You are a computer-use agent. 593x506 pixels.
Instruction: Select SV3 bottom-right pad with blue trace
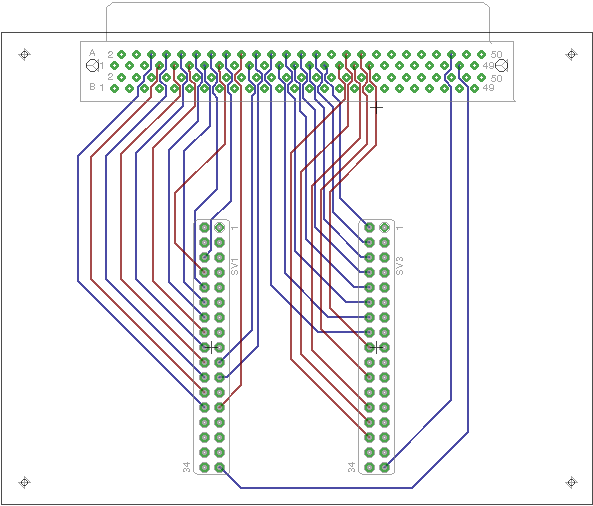(385, 467)
